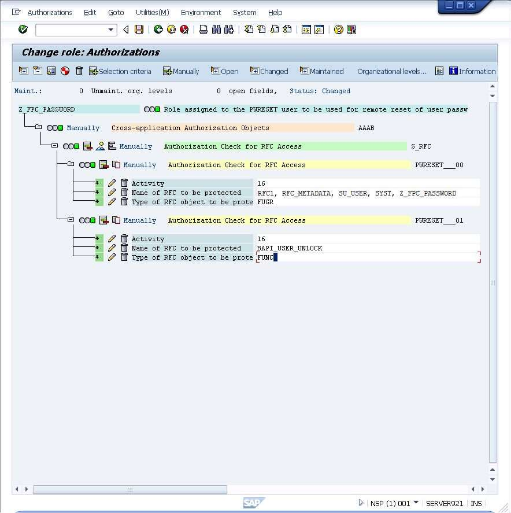Click the red-white Generate profile icon
This screenshot has height=513, width=511.
point(65,71)
